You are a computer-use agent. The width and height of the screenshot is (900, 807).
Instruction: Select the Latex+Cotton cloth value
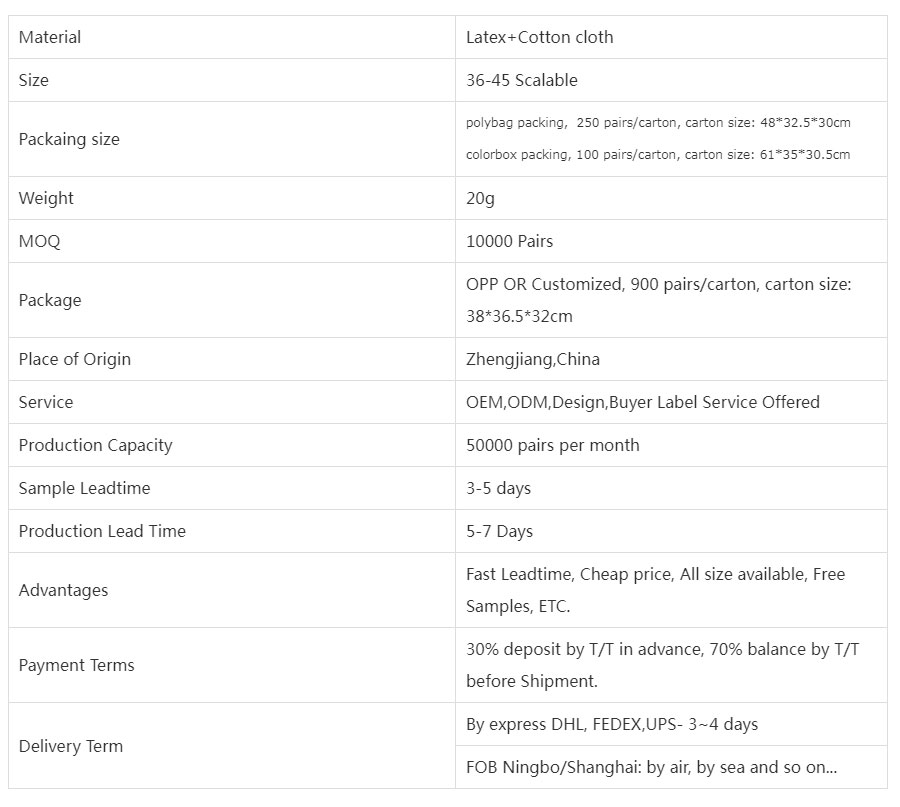539,37
